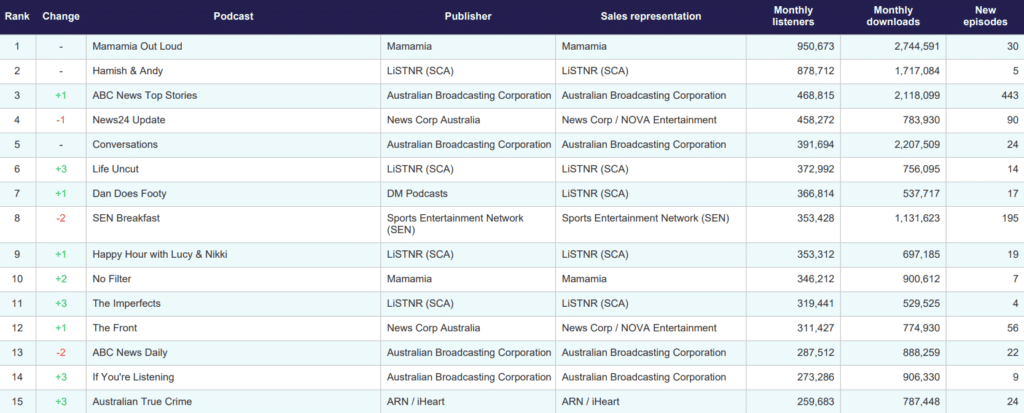
Task: Select the News24 Update podcast name
Action: tap(129, 120)
